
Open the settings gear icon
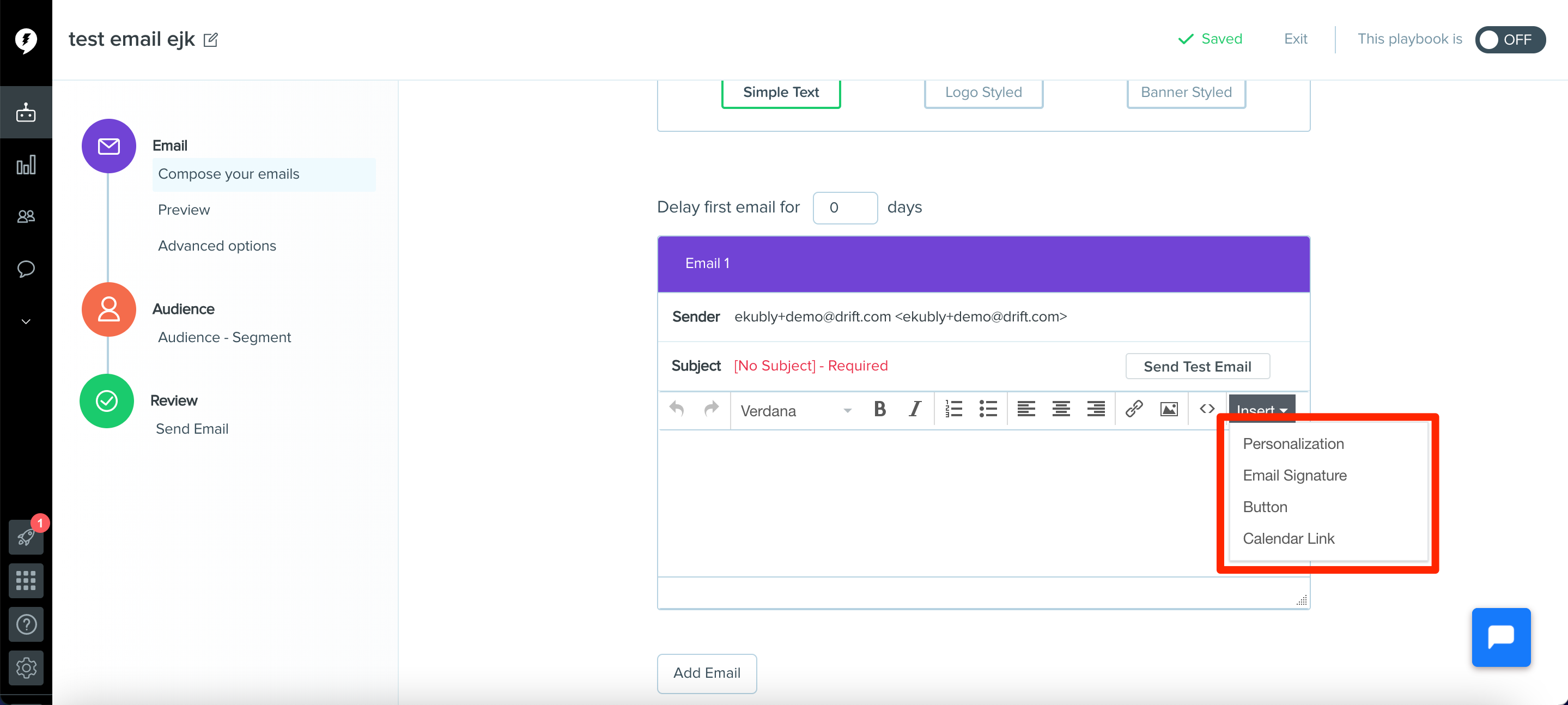point(26,668)
